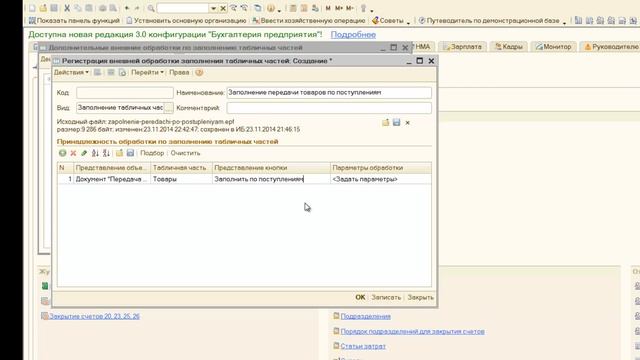Click Показать панель функций in the toolbar
This screenshot has height=360, width=640.
(x=74, y=20)
